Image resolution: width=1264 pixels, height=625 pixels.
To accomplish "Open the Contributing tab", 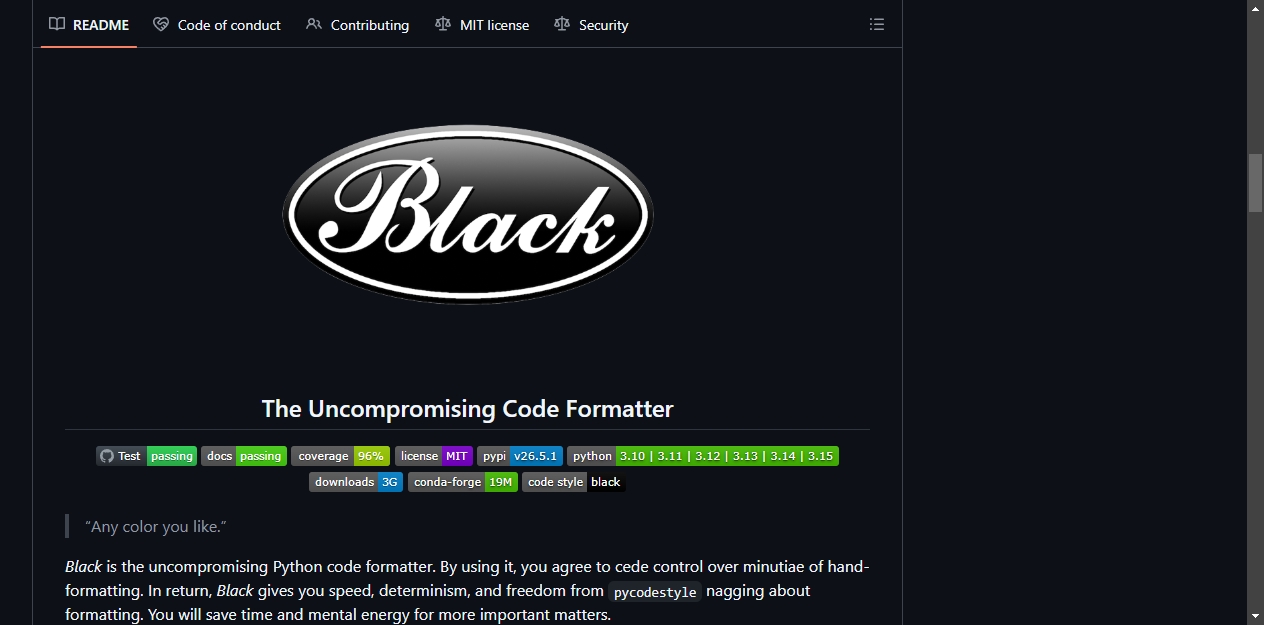I will (357, 25).
